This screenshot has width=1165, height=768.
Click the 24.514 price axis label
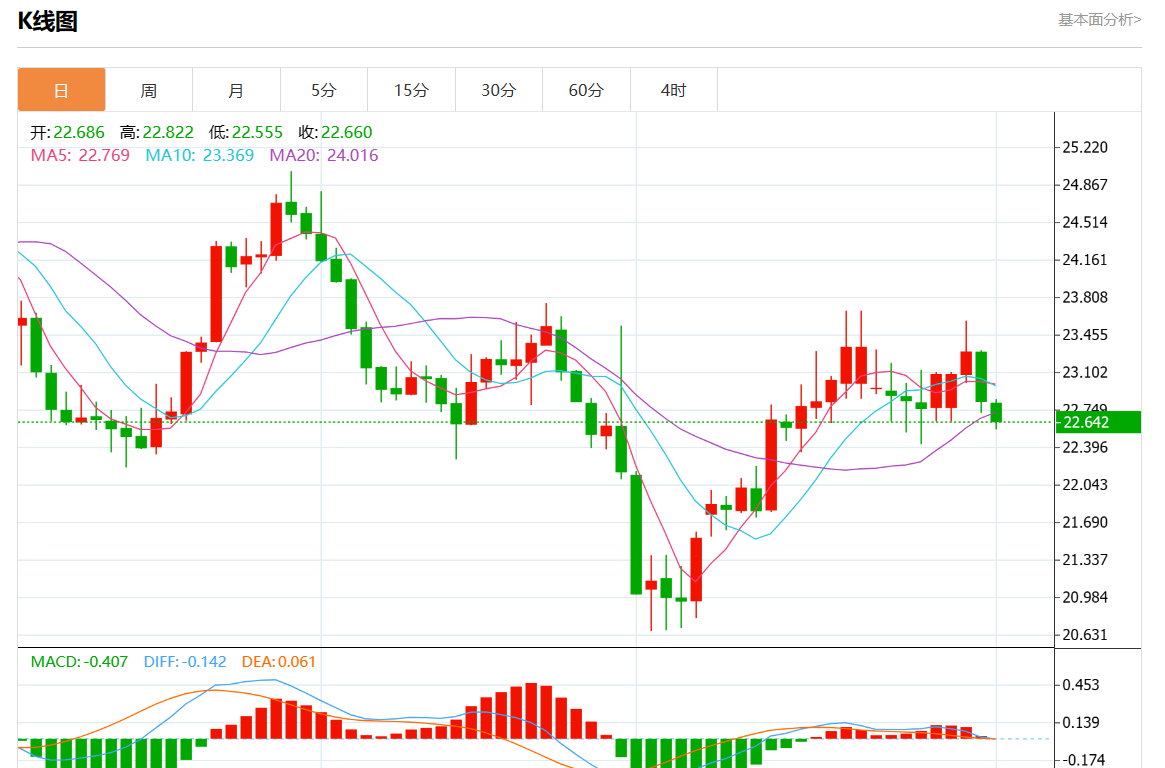1085,222
